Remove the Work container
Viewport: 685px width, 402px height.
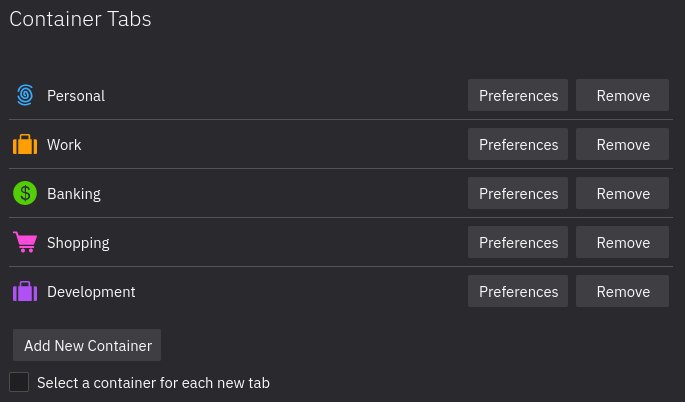[x=623, y=144]
